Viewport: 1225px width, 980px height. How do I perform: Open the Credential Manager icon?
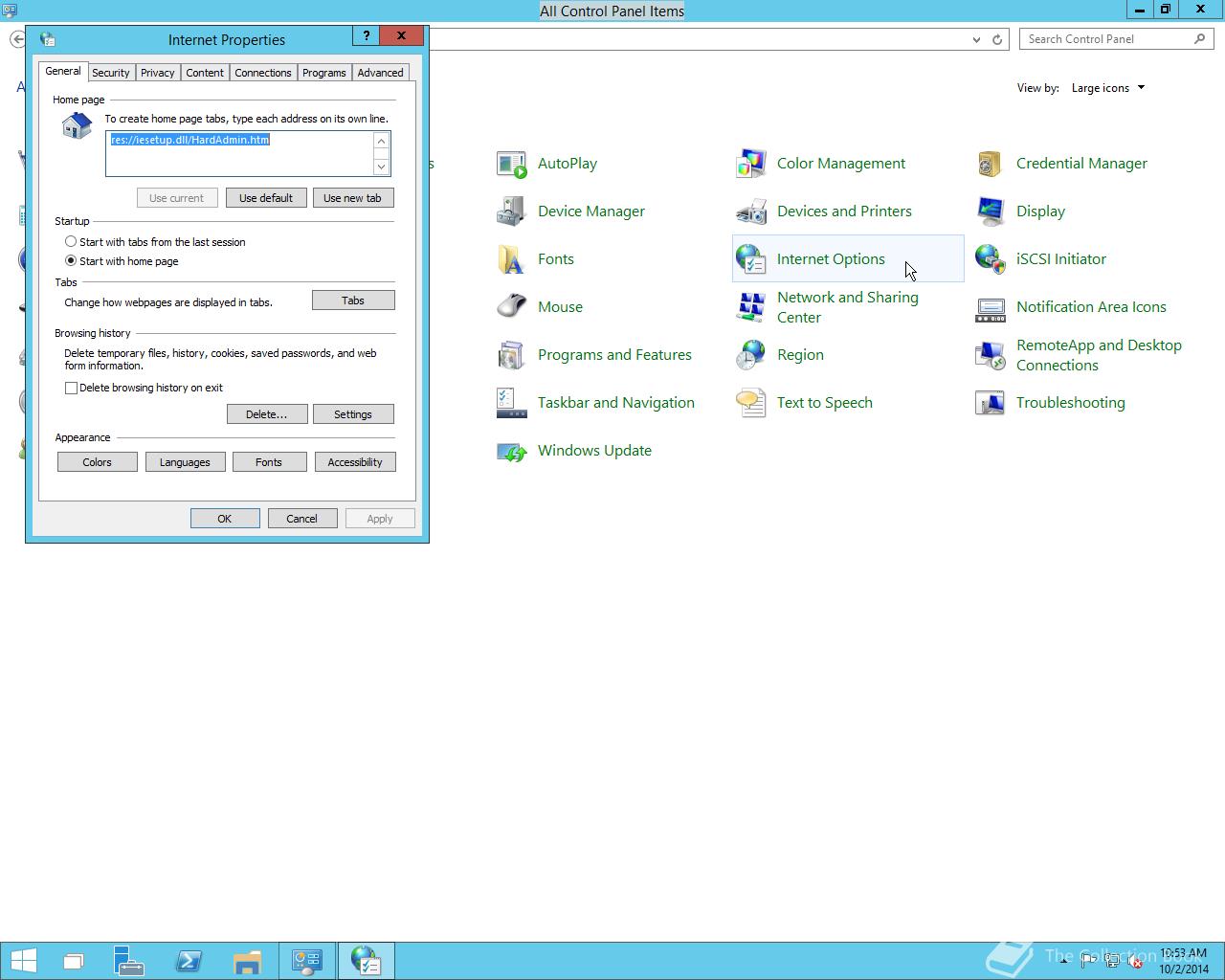991,164
